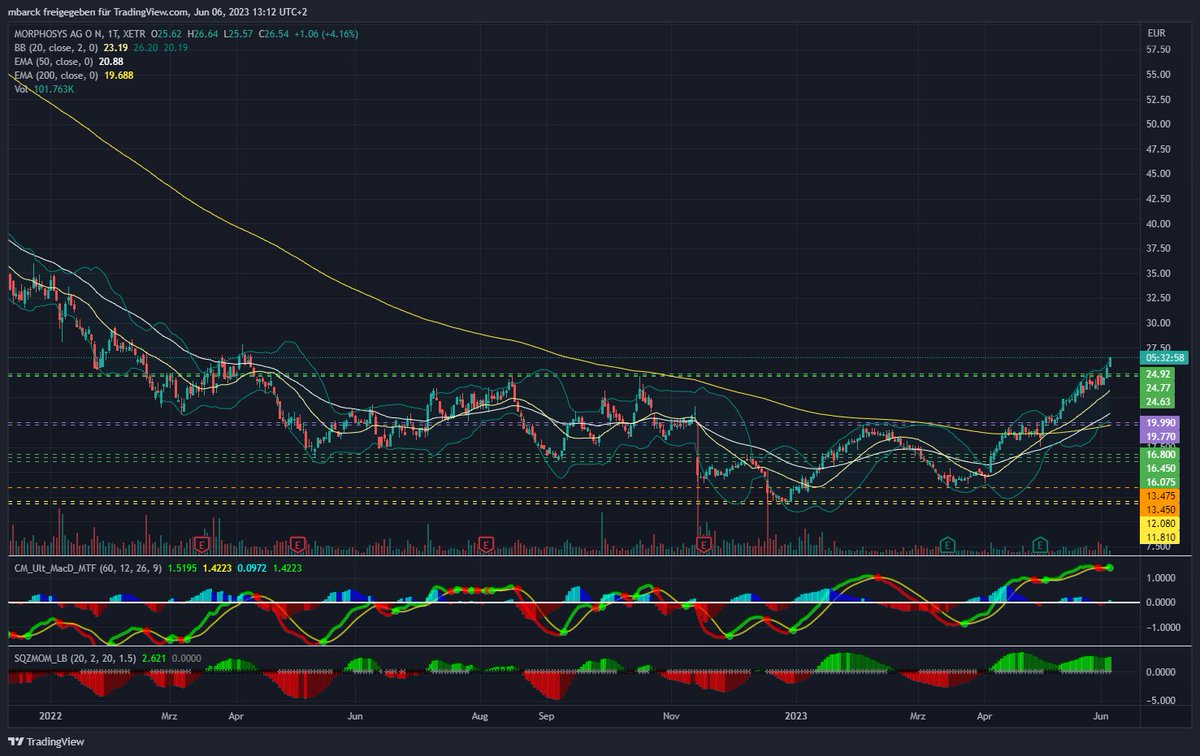Click the green 24.77 price level label
This screenshot has width=1200, height=756.
click(1159, 387)
